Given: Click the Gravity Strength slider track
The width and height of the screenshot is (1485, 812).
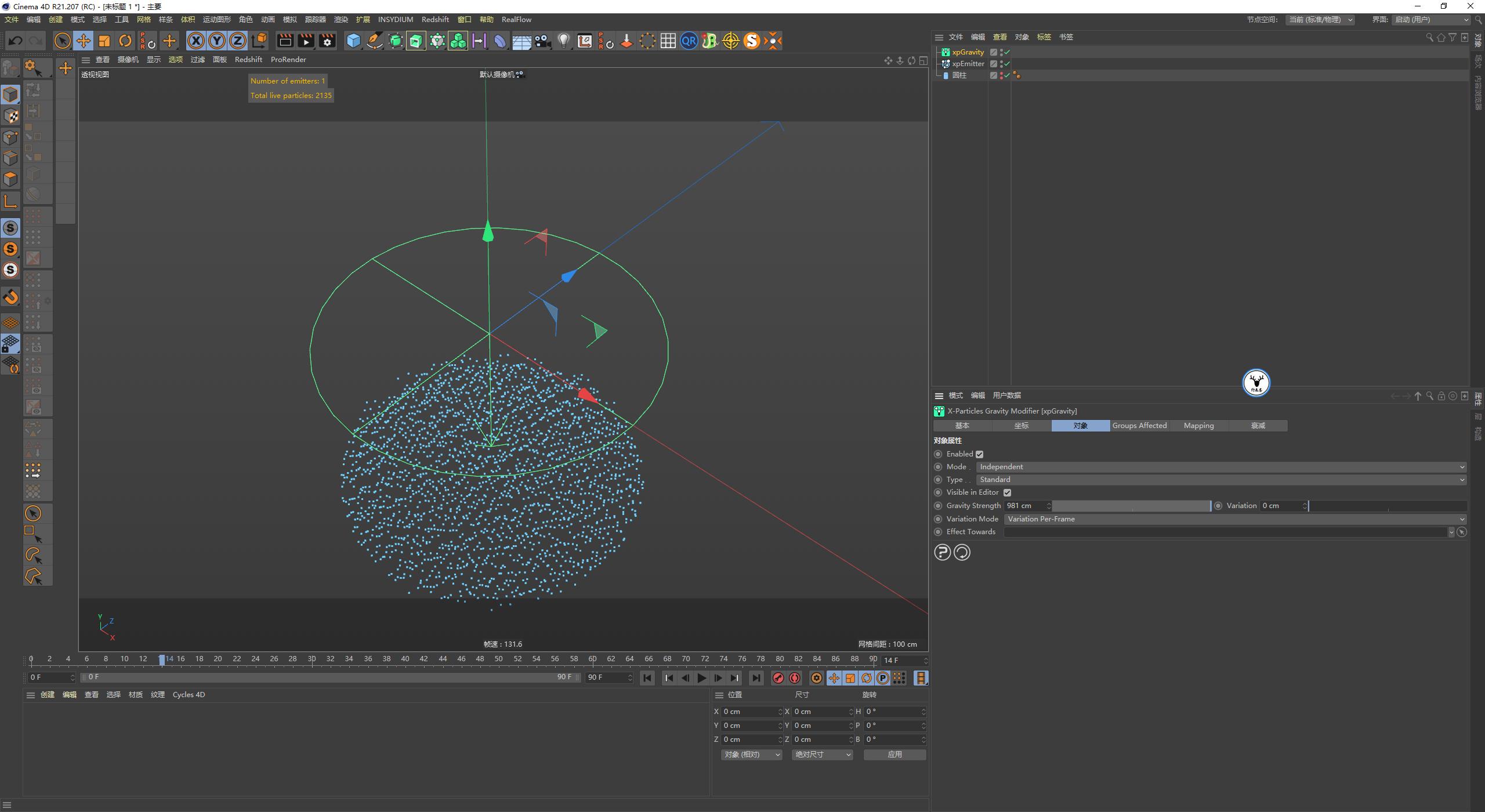Looking at the screenshot, I should click(x=1131, y=505).
